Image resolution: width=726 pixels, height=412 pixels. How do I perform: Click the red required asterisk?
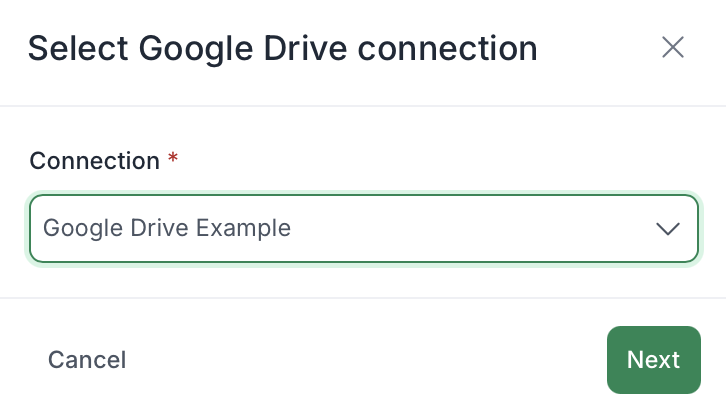pyautogui.click(x=173, y=160)
